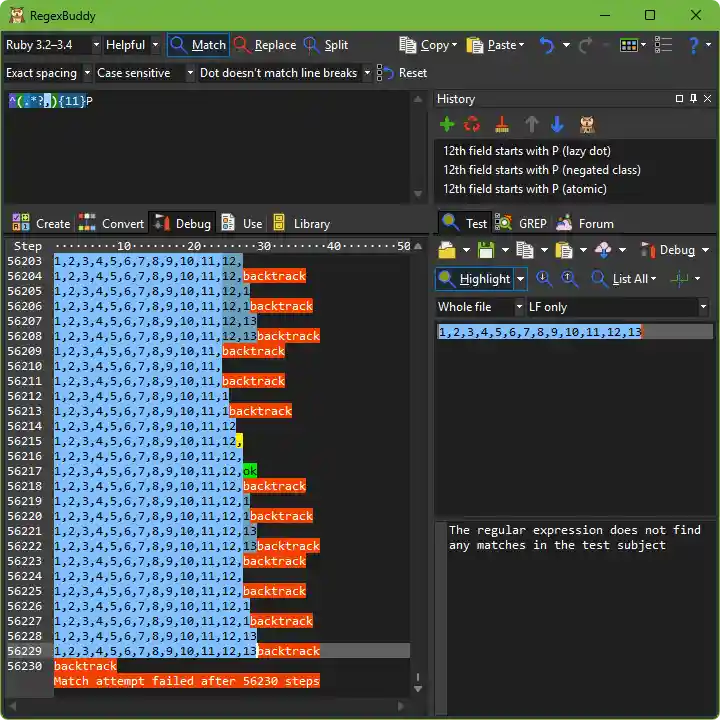Image resolution: width=720 pixels, height=720 pixels.
Task: Toggle Split mode
Action: (x=326, y=45)
